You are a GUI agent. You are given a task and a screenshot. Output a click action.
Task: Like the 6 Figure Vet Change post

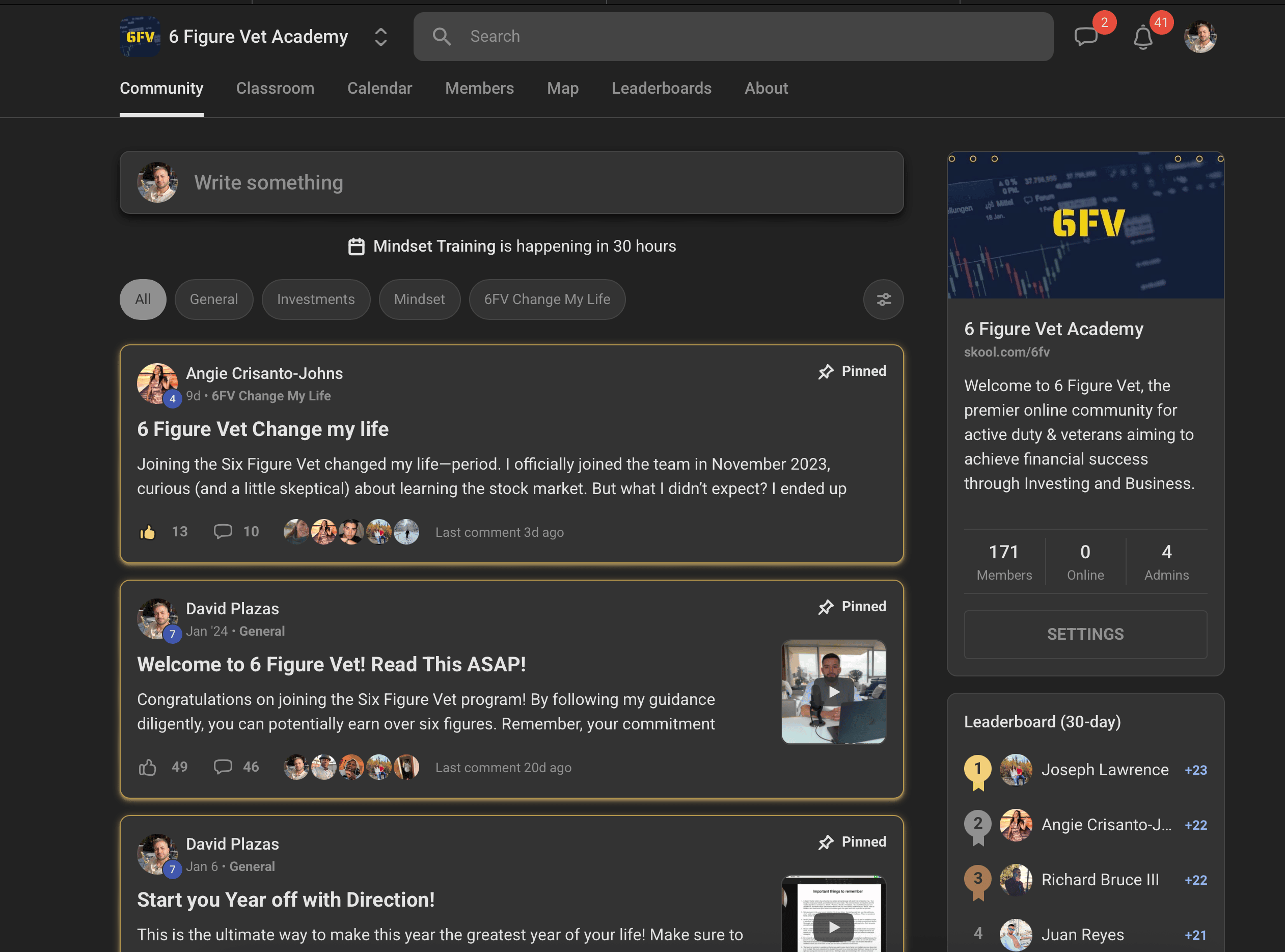[148, 532]
